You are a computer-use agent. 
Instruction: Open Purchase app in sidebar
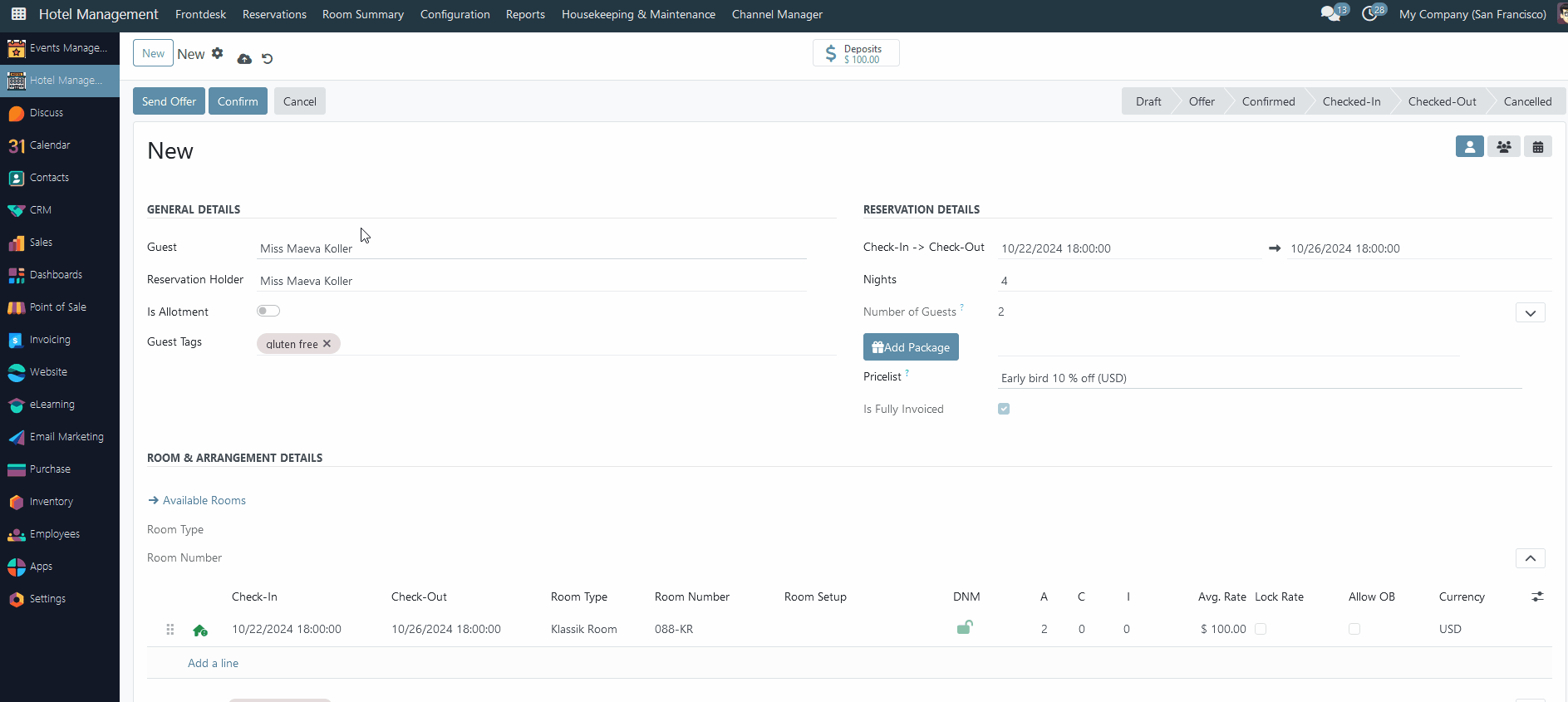coord(59,469)
